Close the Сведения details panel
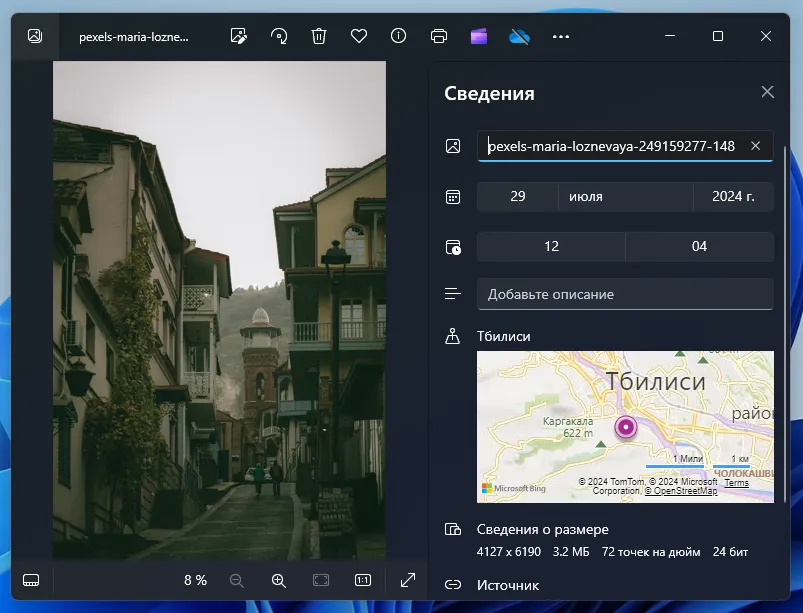 pos(767,91)
